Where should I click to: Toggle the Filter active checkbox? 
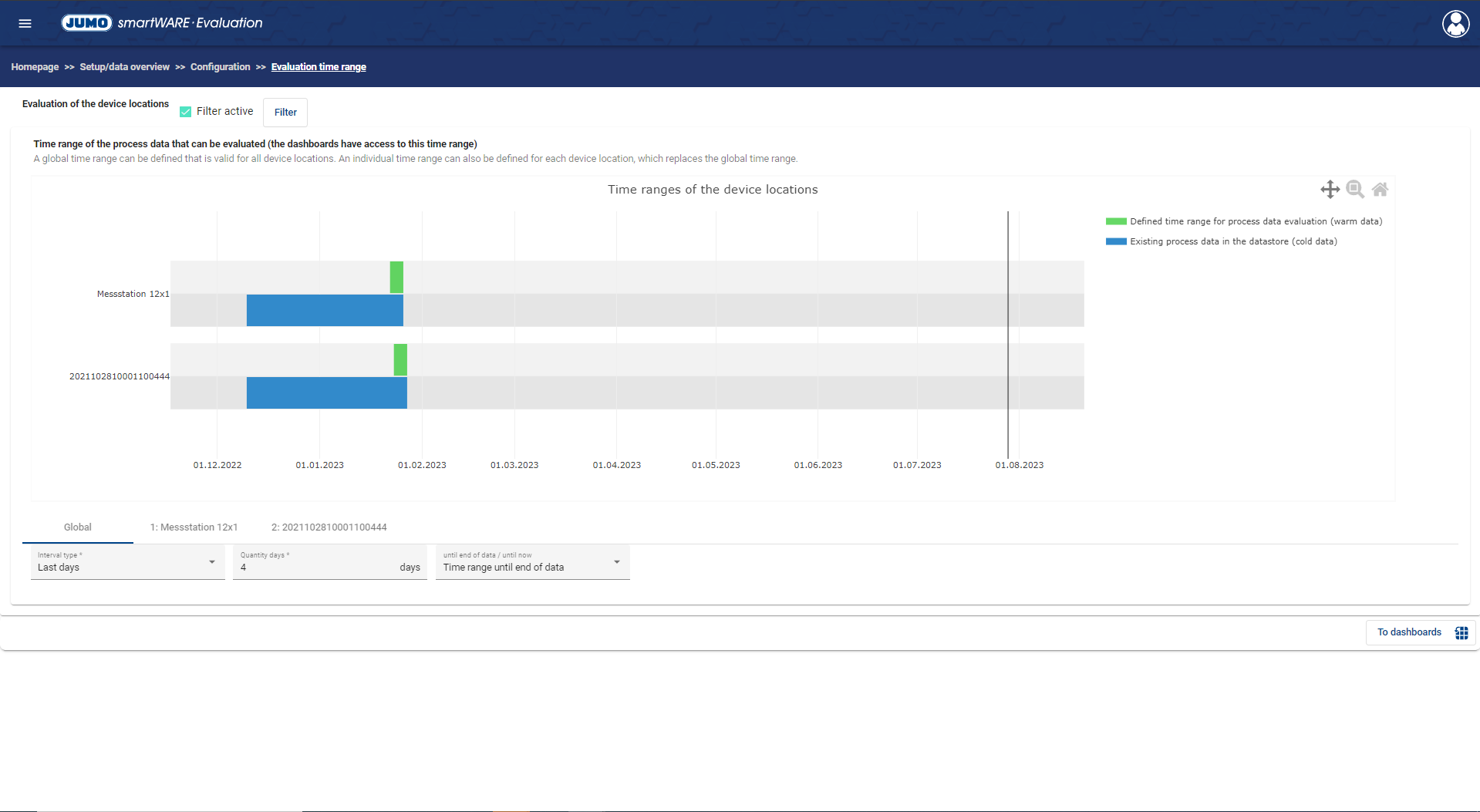click(186, 112)
